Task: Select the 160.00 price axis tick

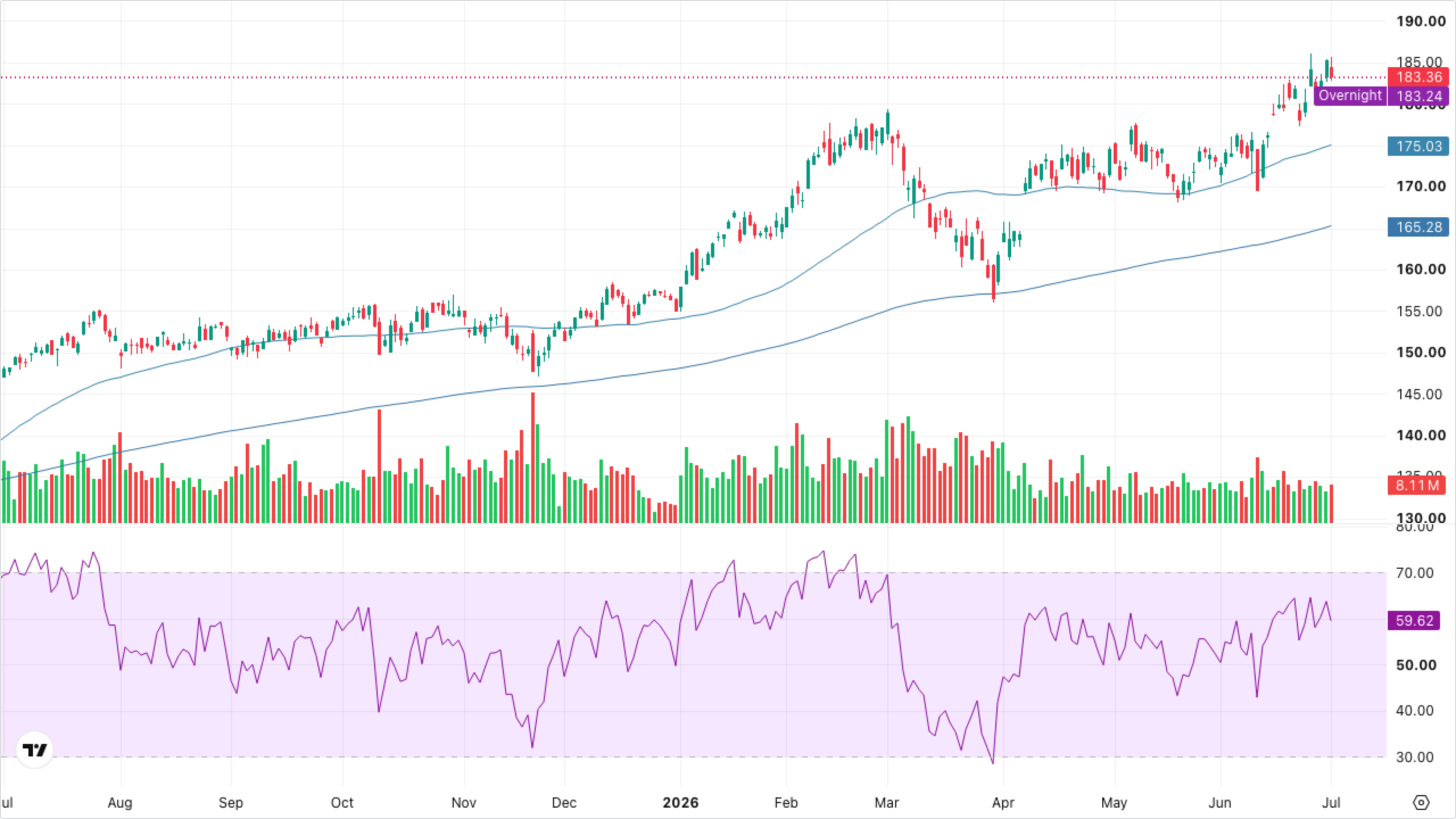Action: [1420, 269]
